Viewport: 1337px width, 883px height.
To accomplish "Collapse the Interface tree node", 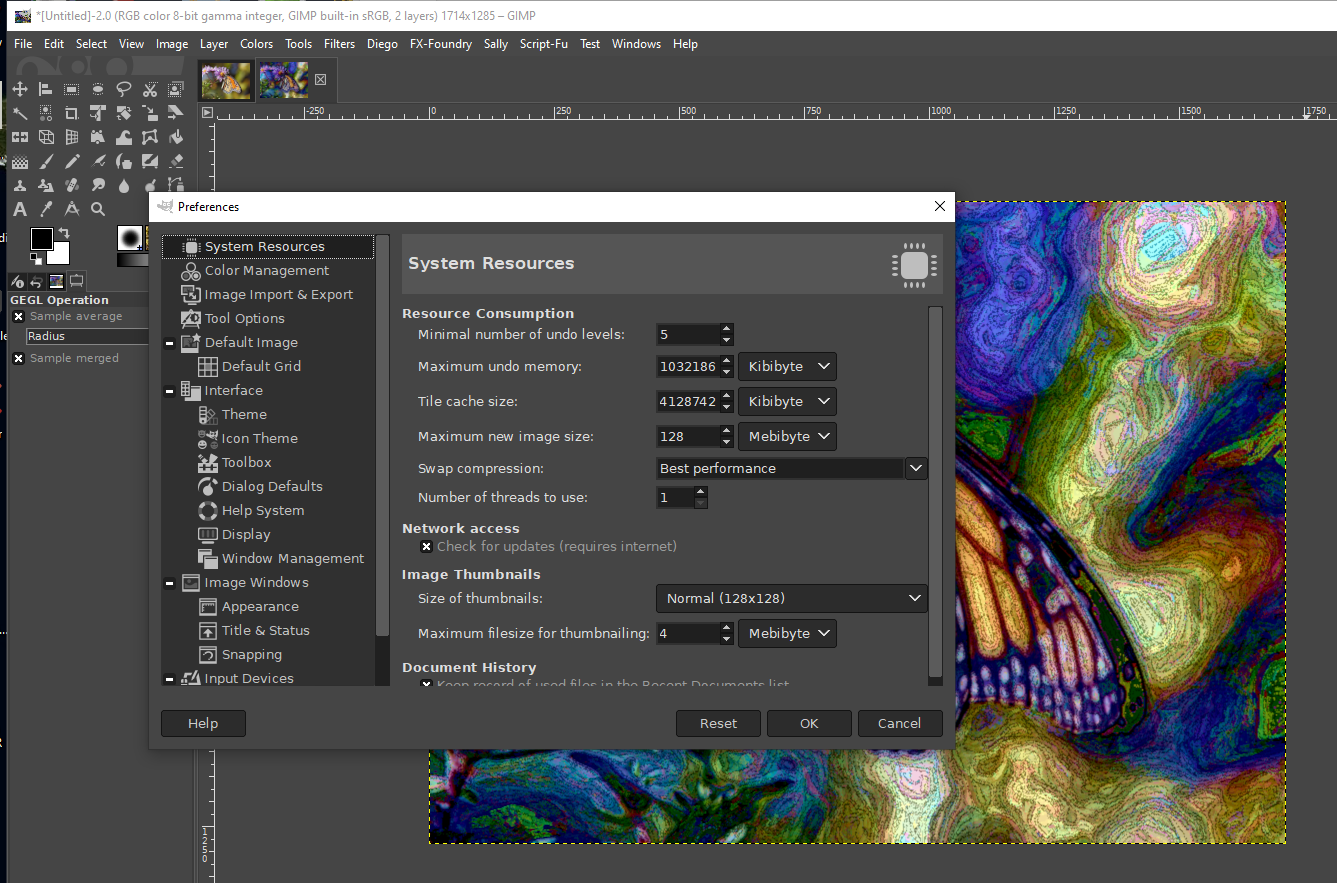I will click(x=170, y=391).
